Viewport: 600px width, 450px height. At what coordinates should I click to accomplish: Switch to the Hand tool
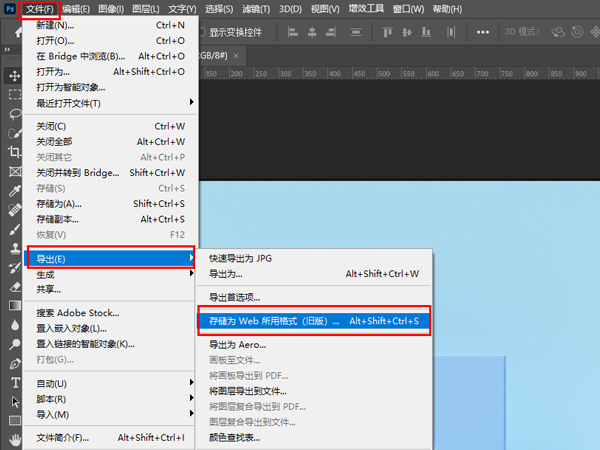point(15,439)
